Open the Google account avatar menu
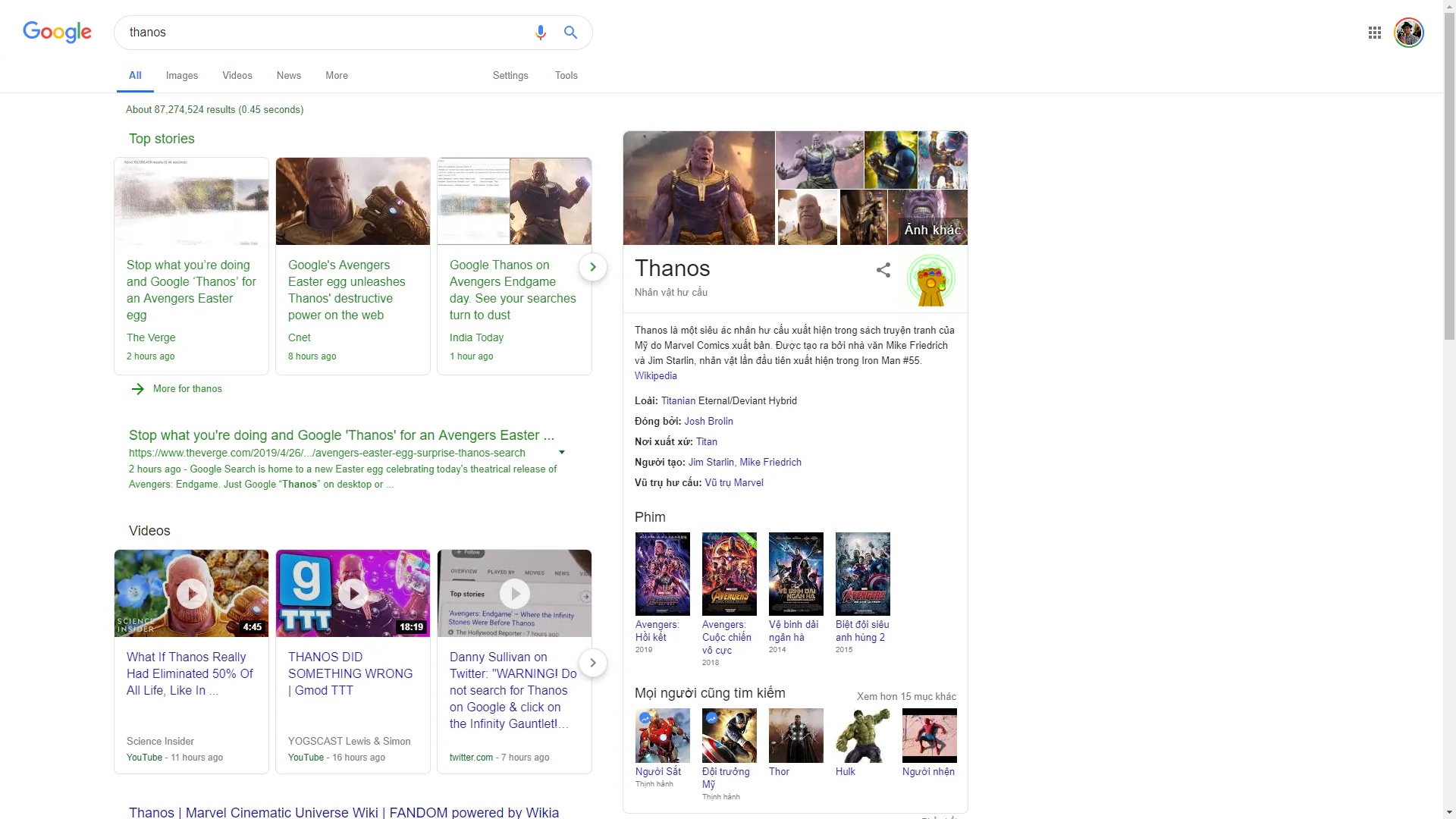 click(x=1409, y=33)
